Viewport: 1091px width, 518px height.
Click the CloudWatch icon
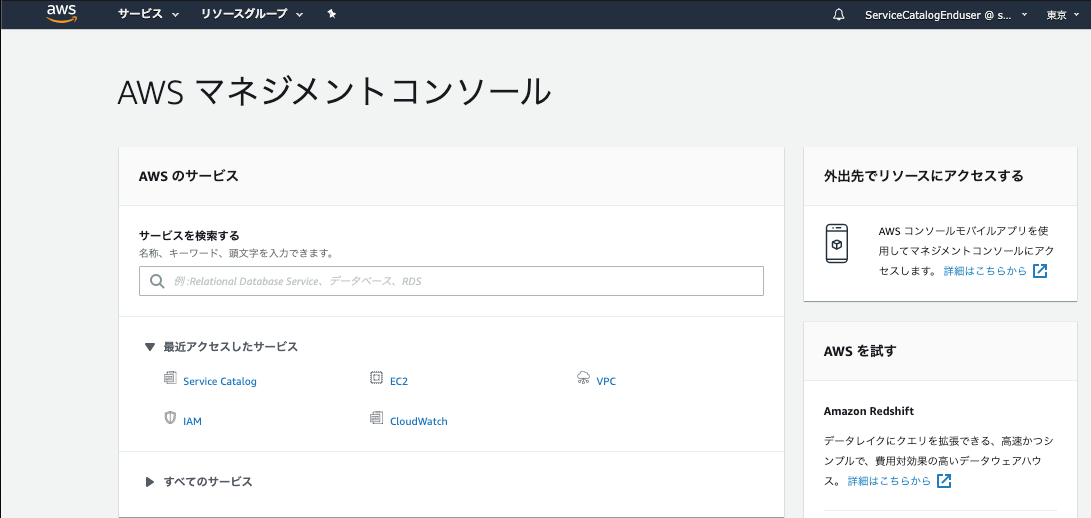(376, 418)
